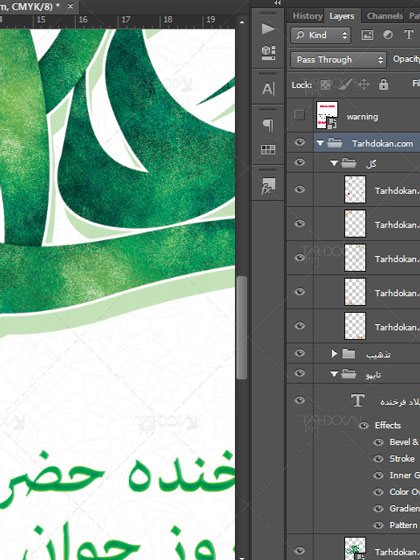Viewport: 420px width, 560px height.
Task: Switch to the History tab
Action: point(307,16)
